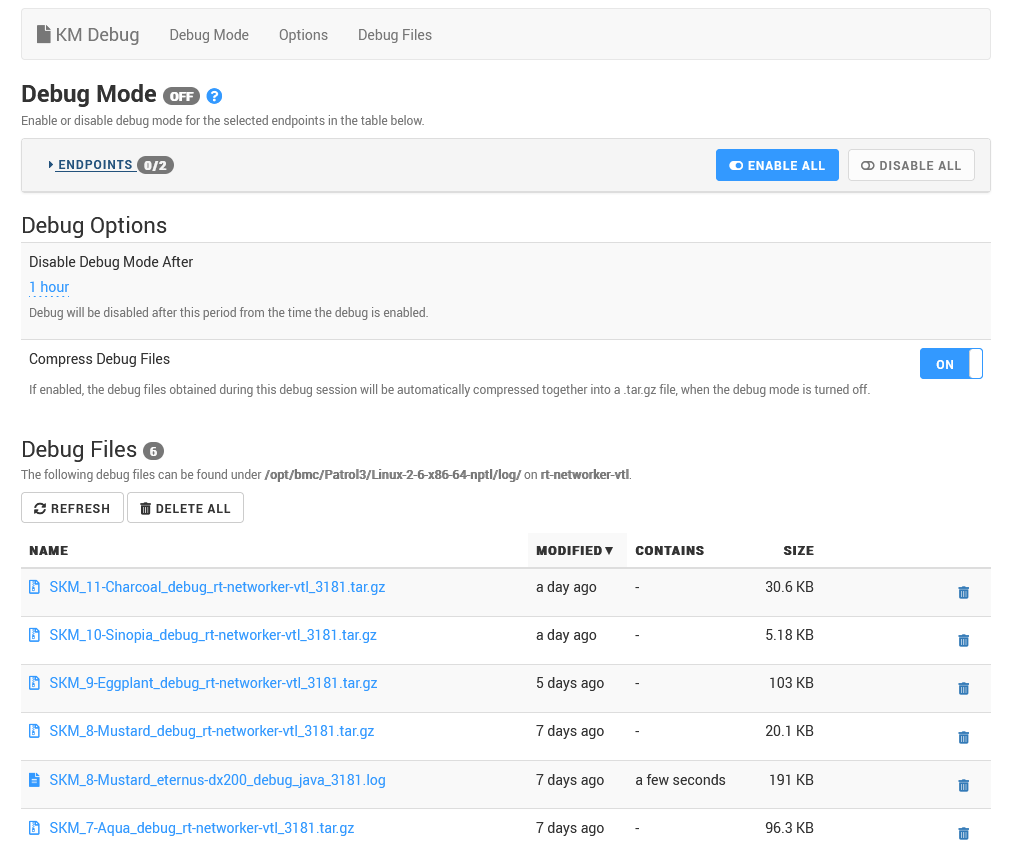Refresh the debug files list

pyautogui.click(x=72, y=508)
